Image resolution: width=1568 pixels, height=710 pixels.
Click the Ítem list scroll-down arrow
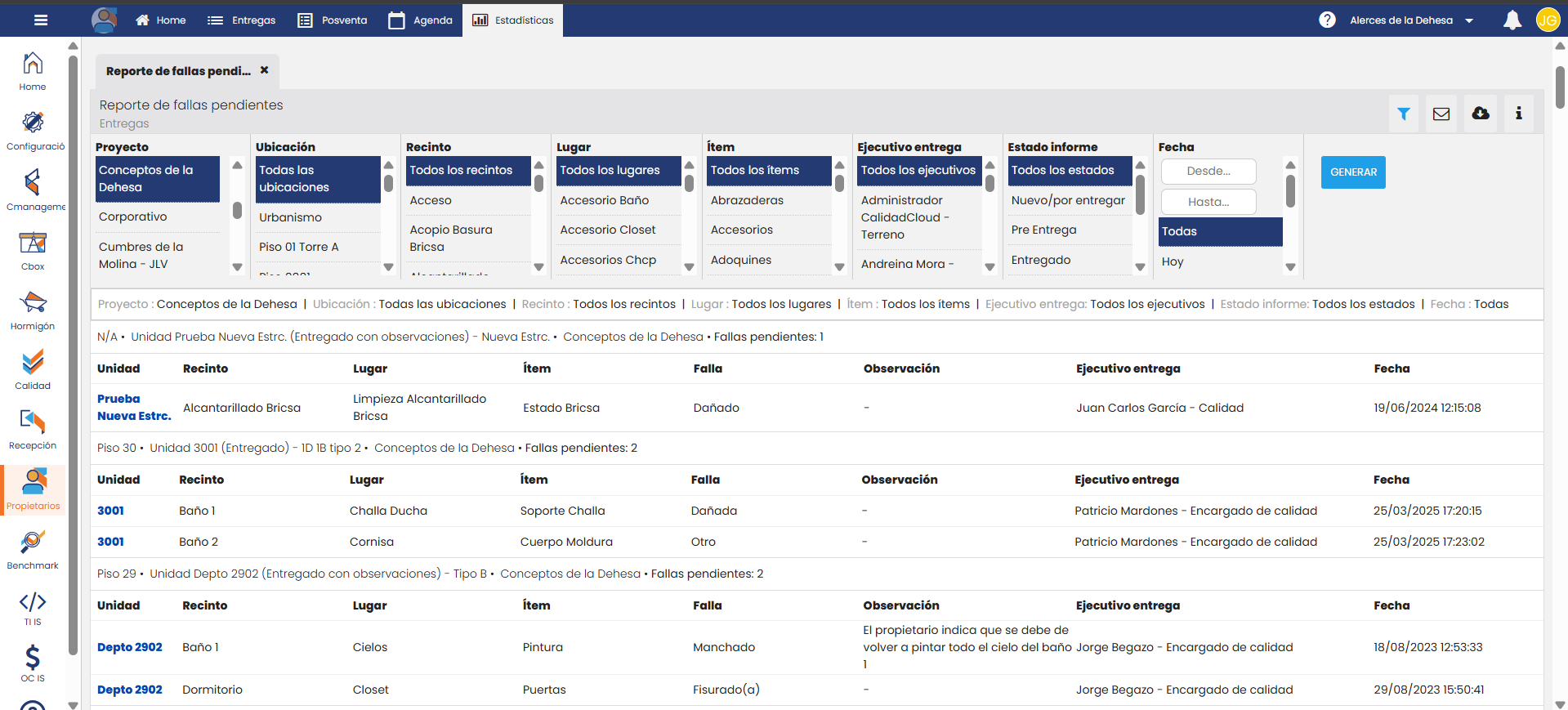[839, 267]
